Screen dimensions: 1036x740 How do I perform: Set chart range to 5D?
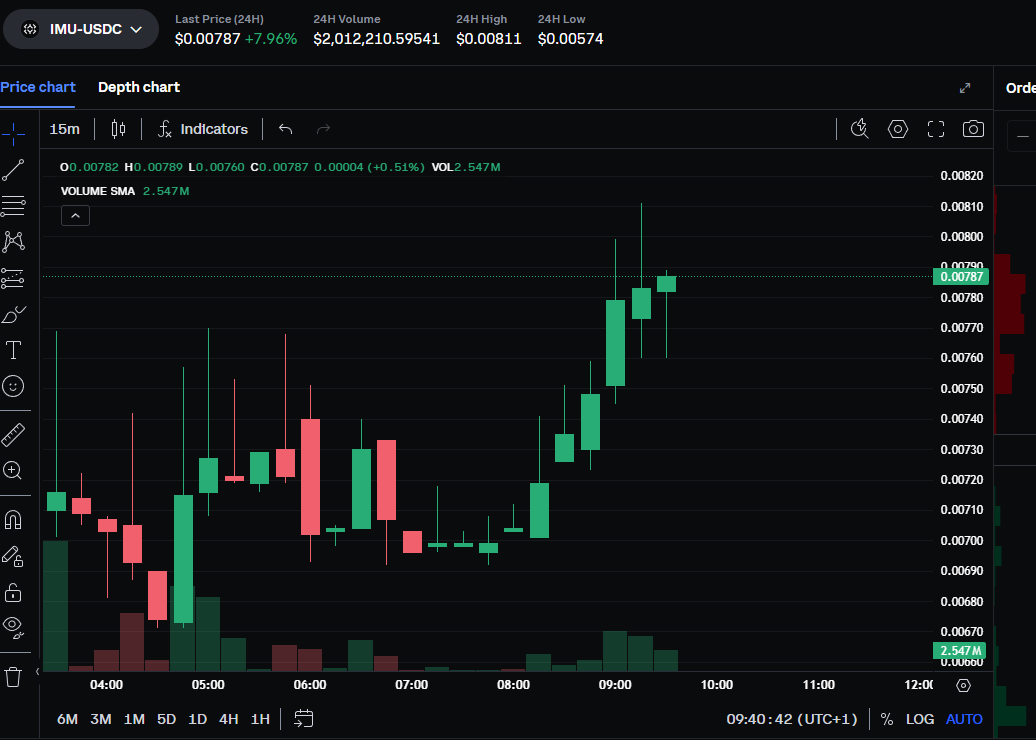(166, 719)
